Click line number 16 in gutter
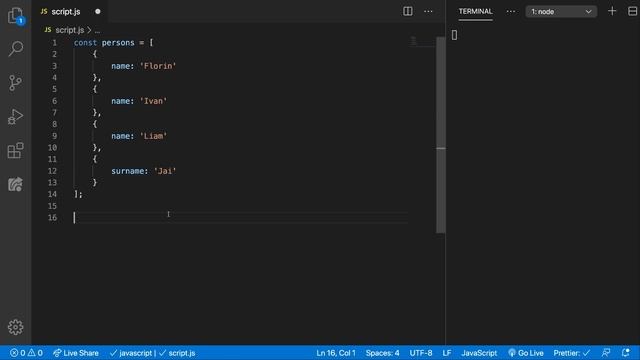The height and width of the screenshot is (360, 640). 52,218
